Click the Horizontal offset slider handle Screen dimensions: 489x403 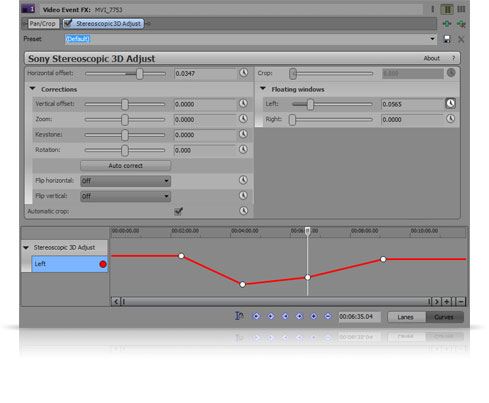coord(140,74)
